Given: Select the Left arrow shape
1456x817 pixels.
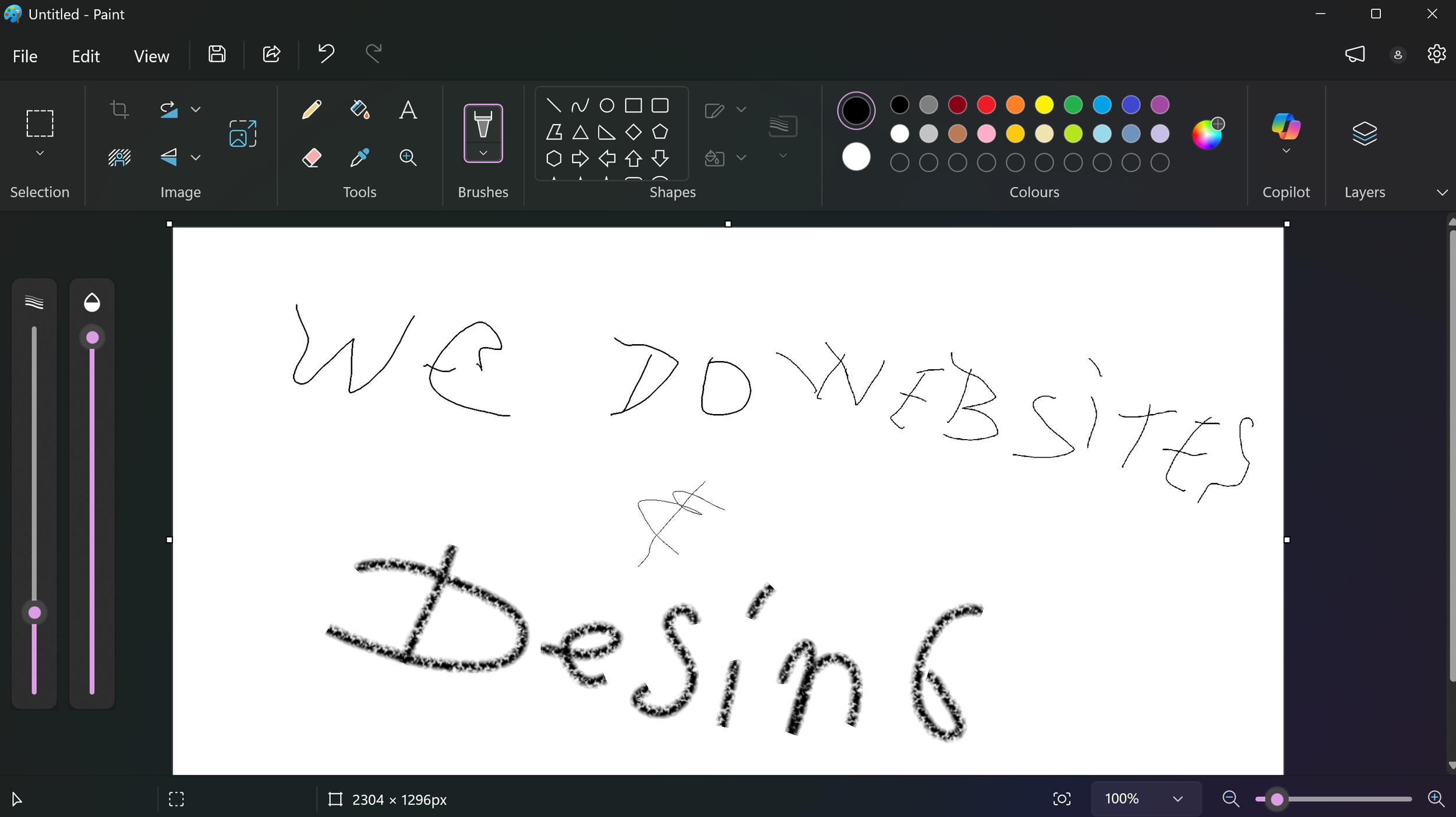Looking at the screenshot, I should [607, 158].
